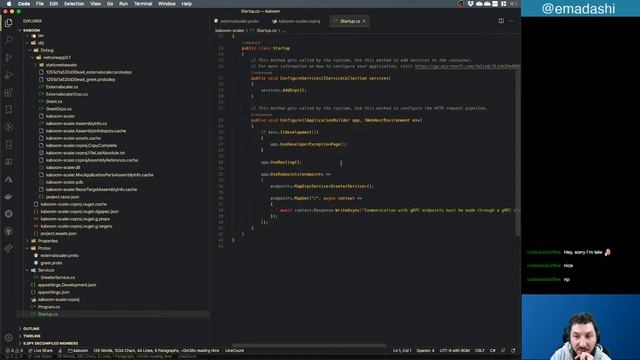Open the Apple menu
The width and height of the screenshot is (640, 360).
pyautogui.click(x=9, y=4)
